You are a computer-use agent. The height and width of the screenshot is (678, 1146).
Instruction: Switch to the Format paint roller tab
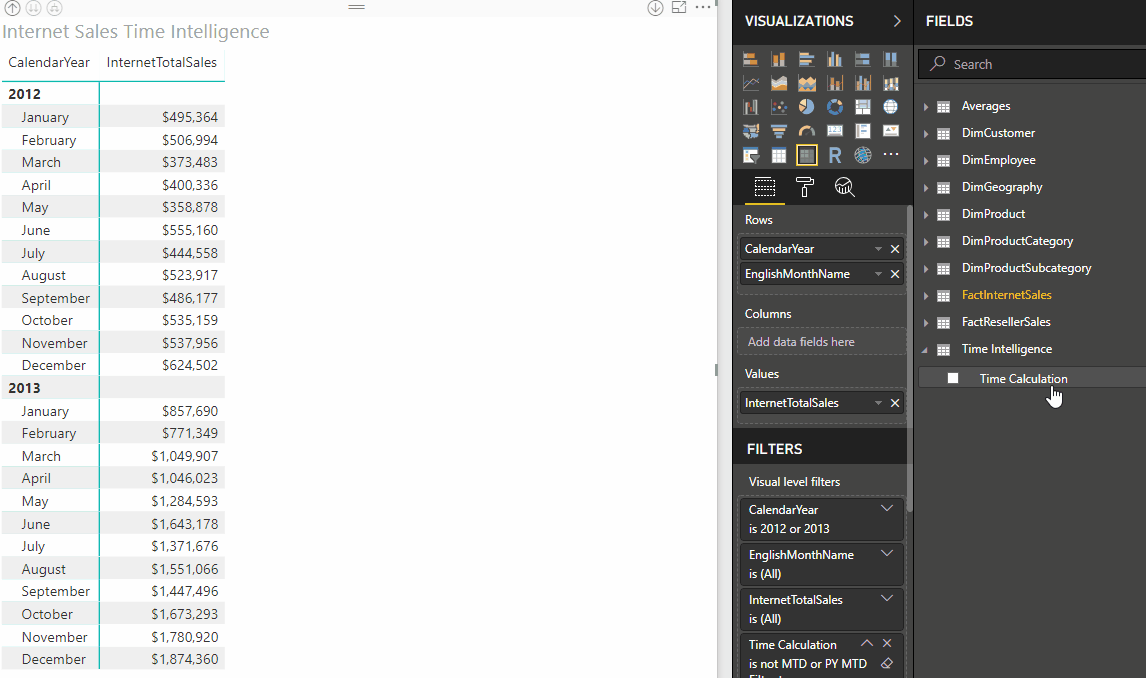pyautogui.click(x=805, y=187)
